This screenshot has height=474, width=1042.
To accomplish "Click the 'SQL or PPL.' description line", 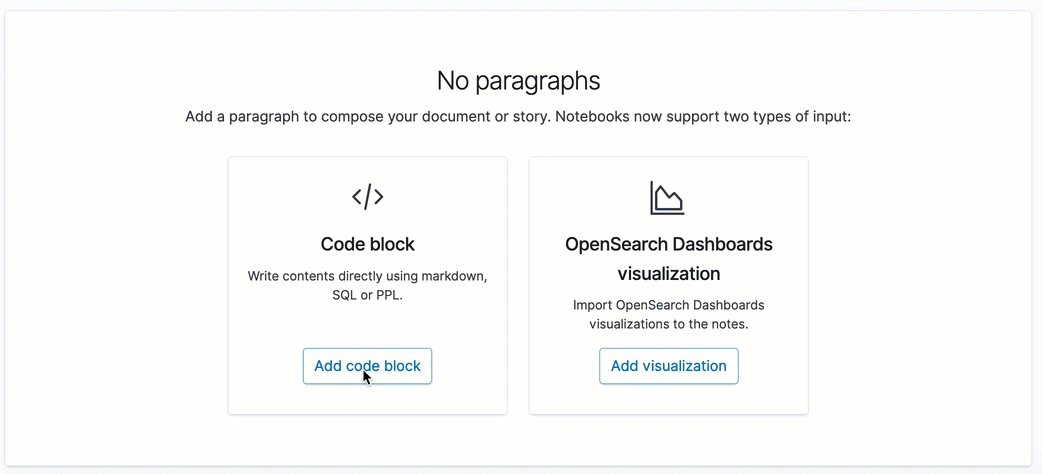I will [x=367, y=296].
